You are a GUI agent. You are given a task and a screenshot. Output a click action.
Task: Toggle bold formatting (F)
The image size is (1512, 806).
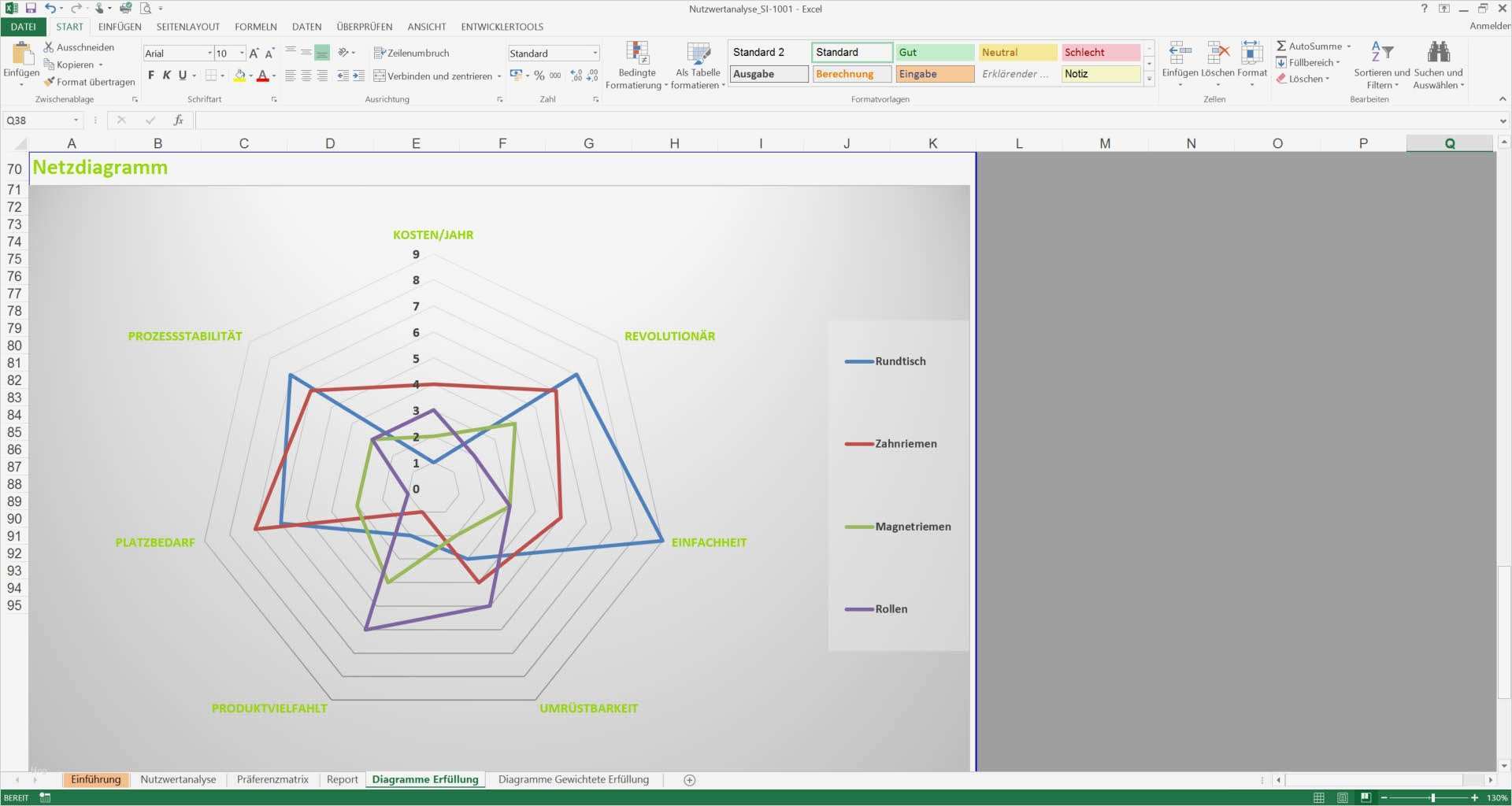[x=151, y=76]
